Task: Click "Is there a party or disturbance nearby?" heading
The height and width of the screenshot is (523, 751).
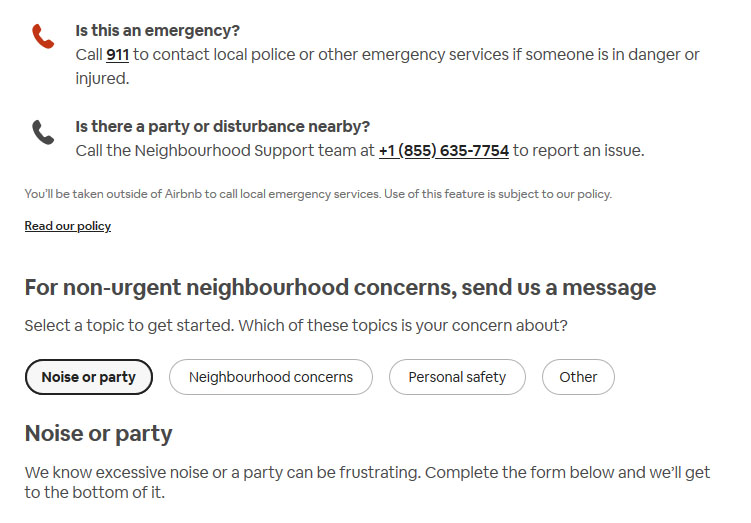Action: coord(222,127)
